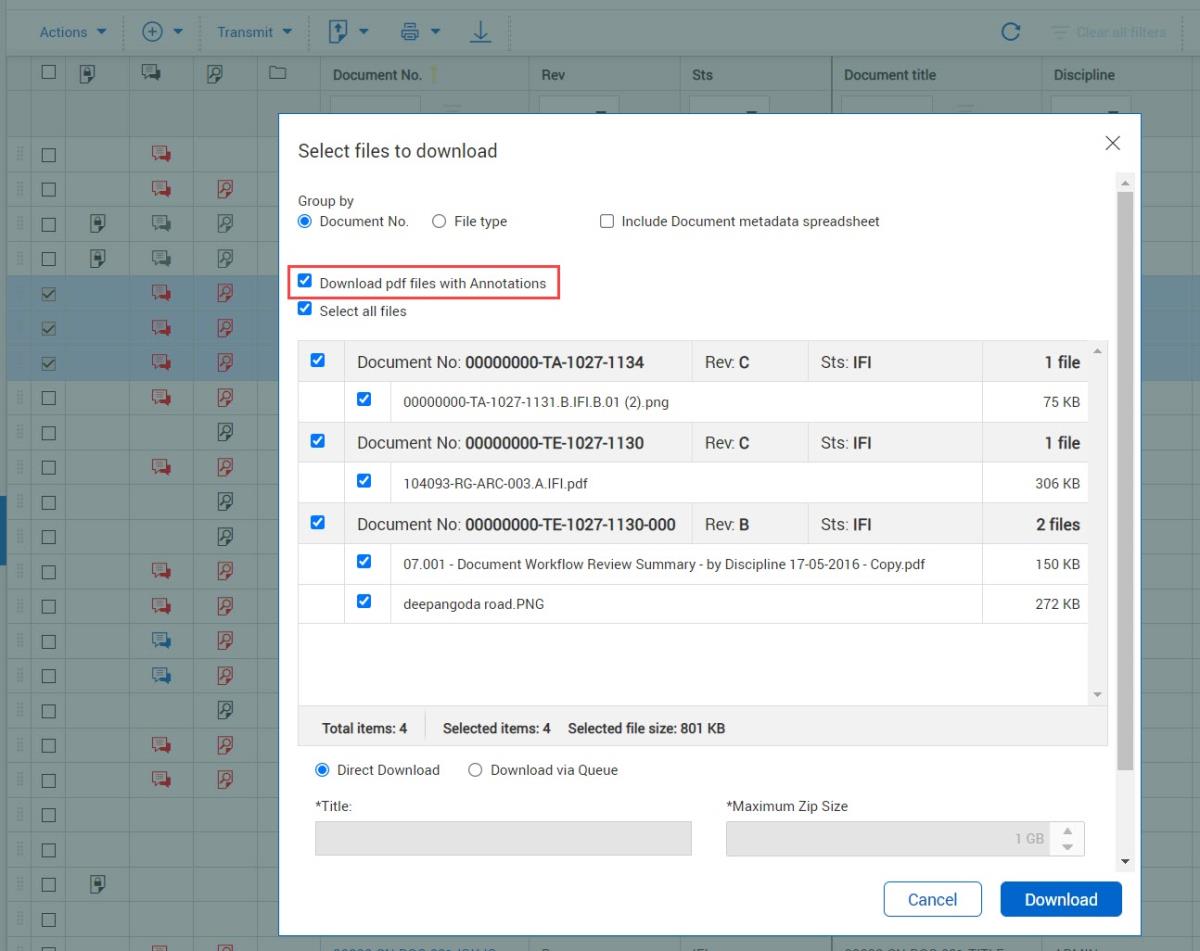This screenshot has height=951, width=1200.
Task: Click the printer icon in toolbar
Action: click(410, 32)
